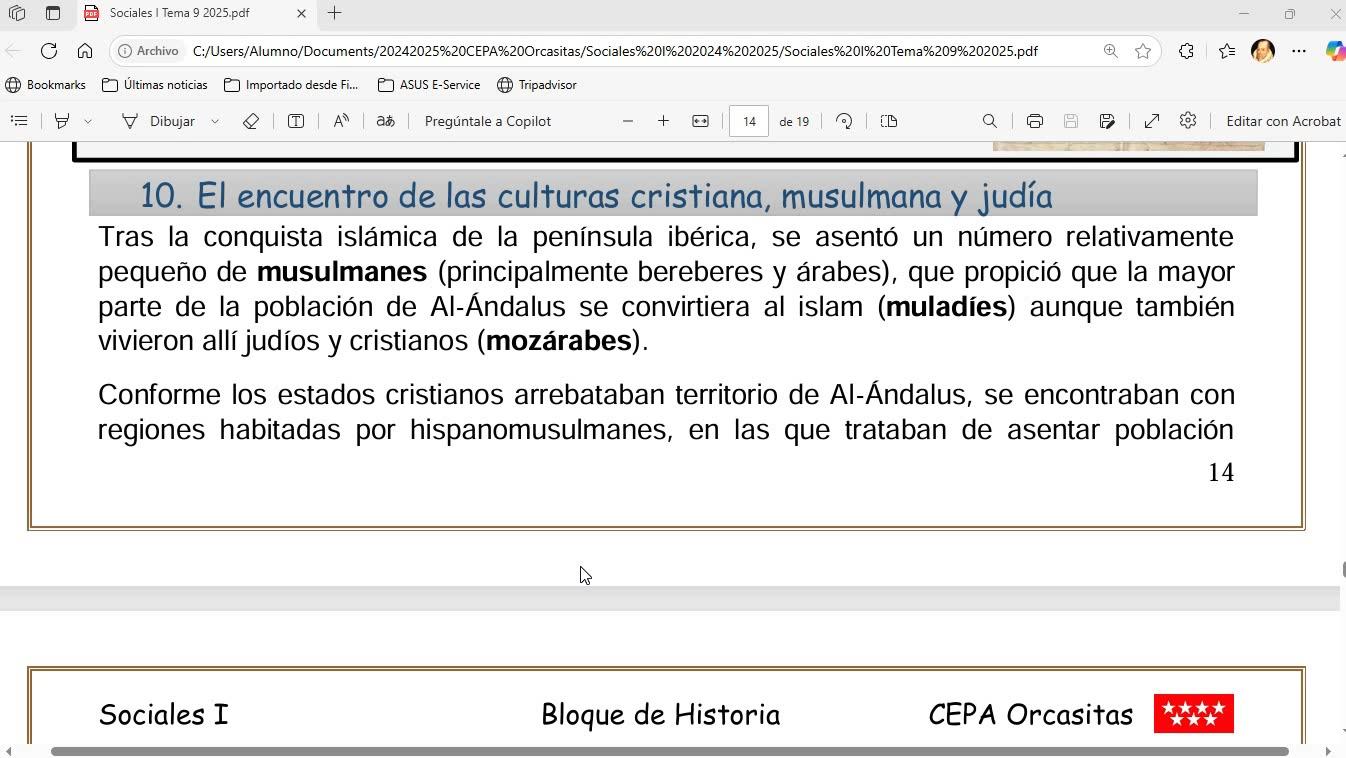Image resolution: width=1346 pixels, height=758 pixels.
Task: Click the Save As icon
Action: pyautogui.click(x=1107, y=121)
